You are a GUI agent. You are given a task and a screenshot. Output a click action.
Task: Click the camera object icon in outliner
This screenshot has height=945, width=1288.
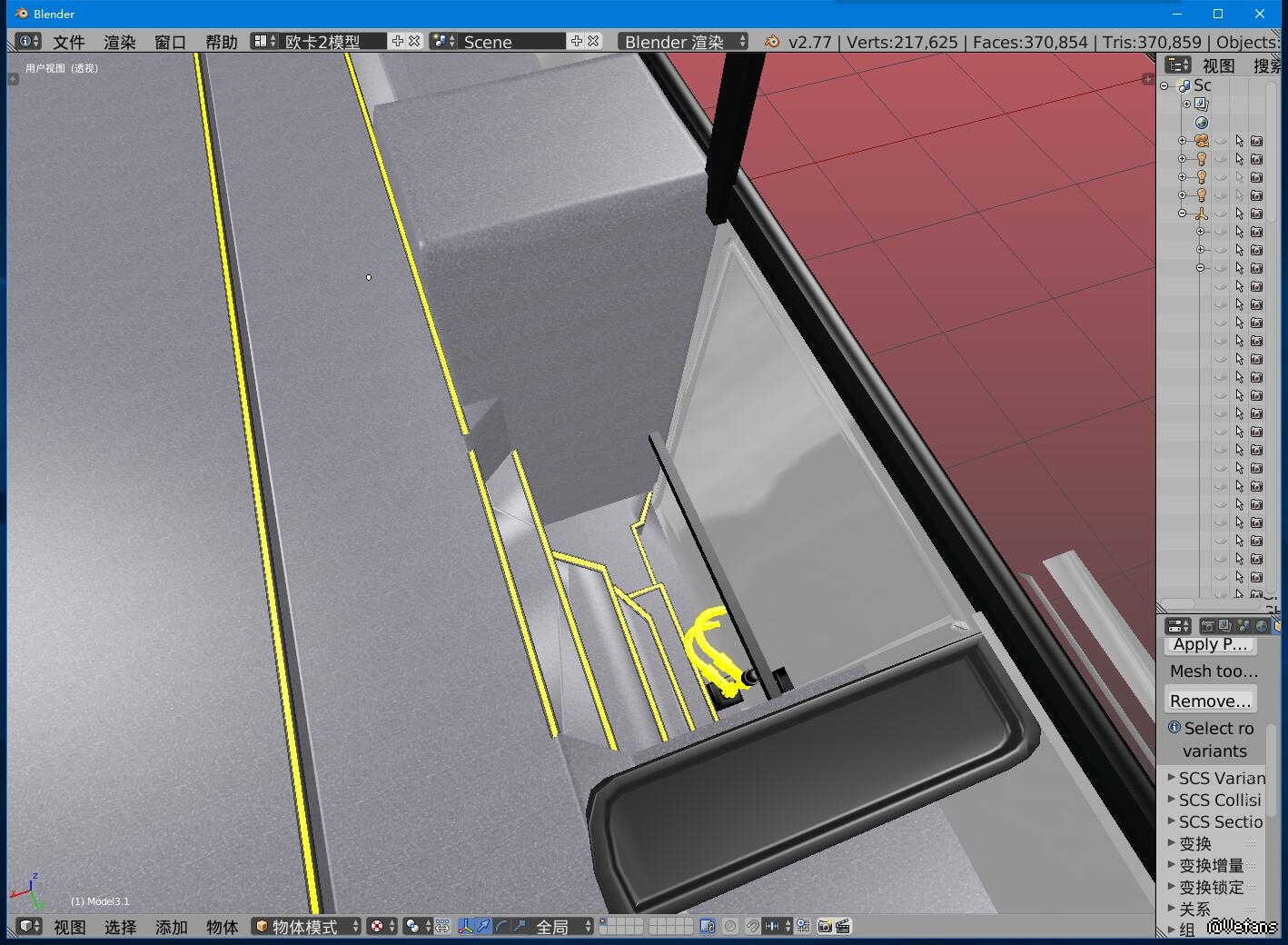point(1201,141)
